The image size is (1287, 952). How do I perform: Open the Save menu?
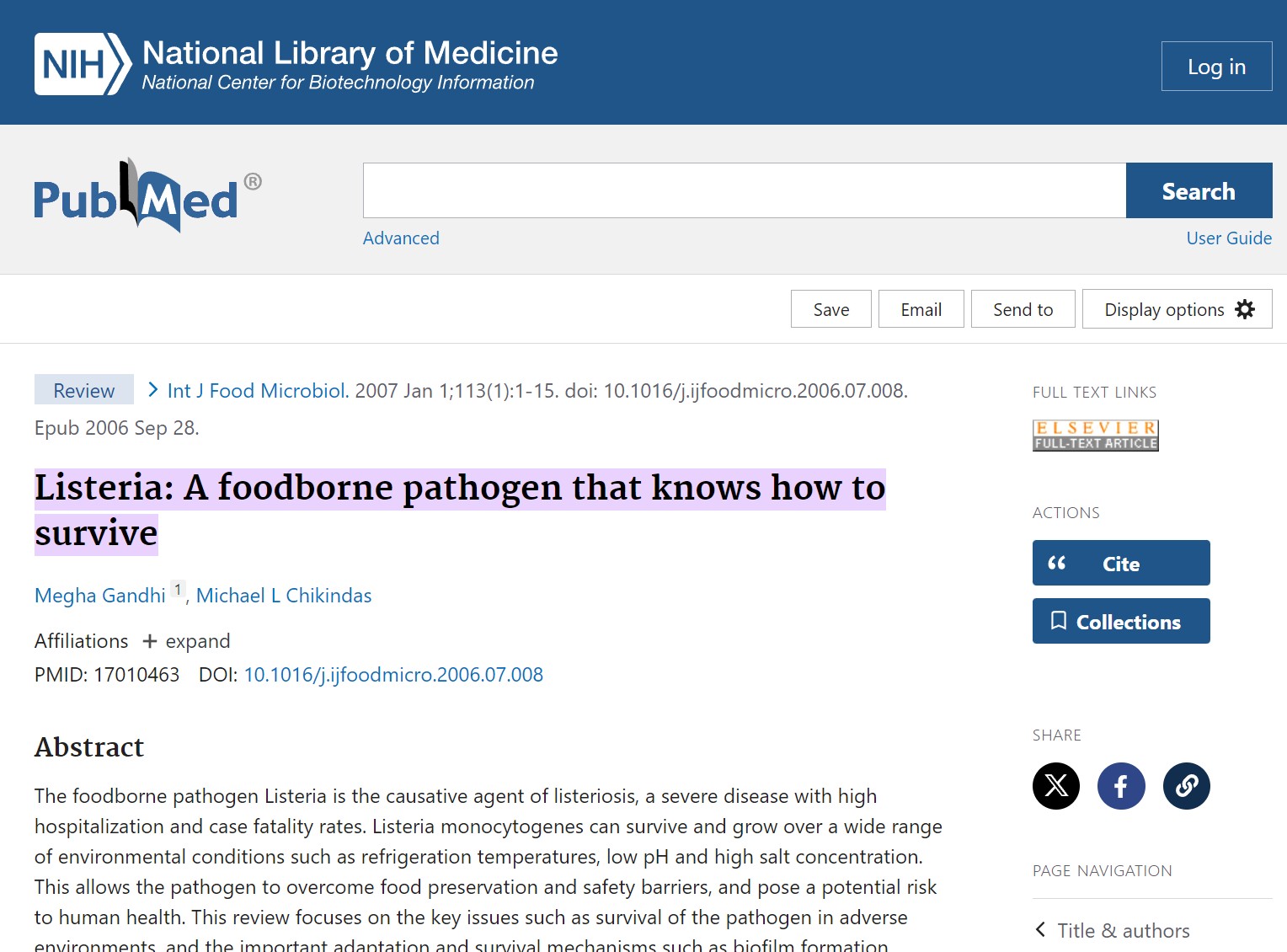pos(830,308)
